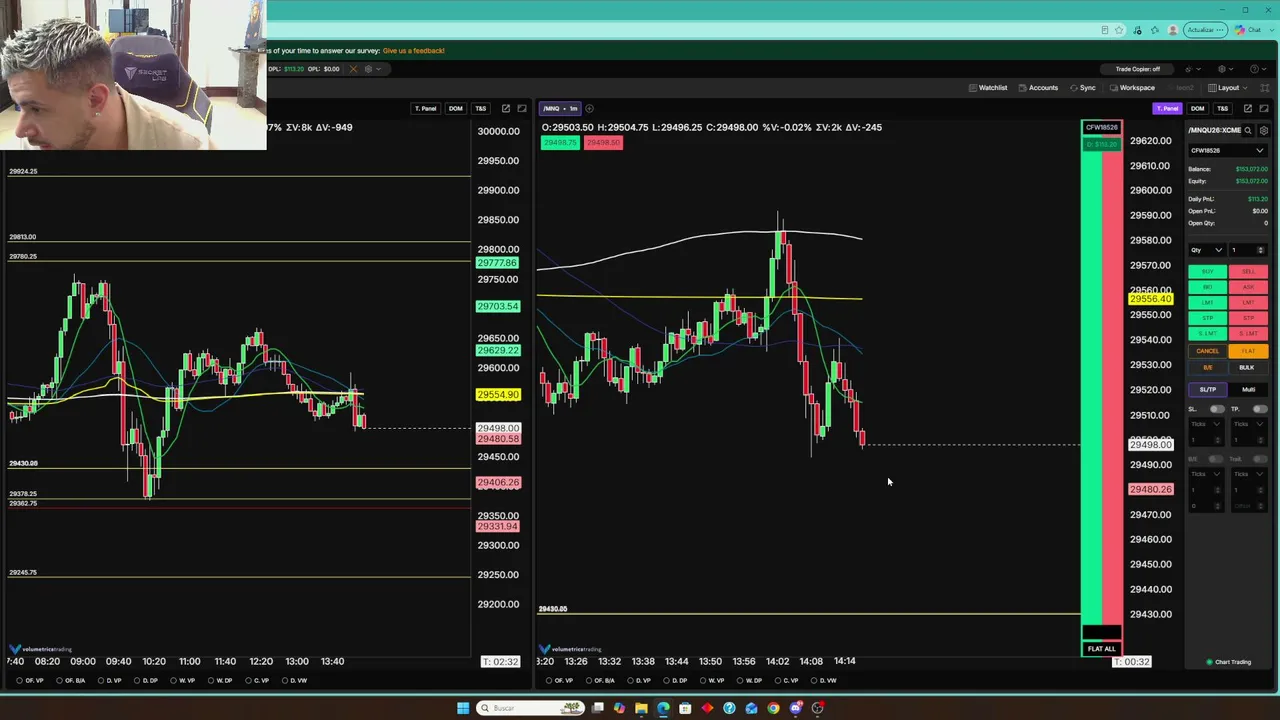The image size is (1280, 720).
Task: Click the taskbar Buscar search box
Action: pos(531,708)
